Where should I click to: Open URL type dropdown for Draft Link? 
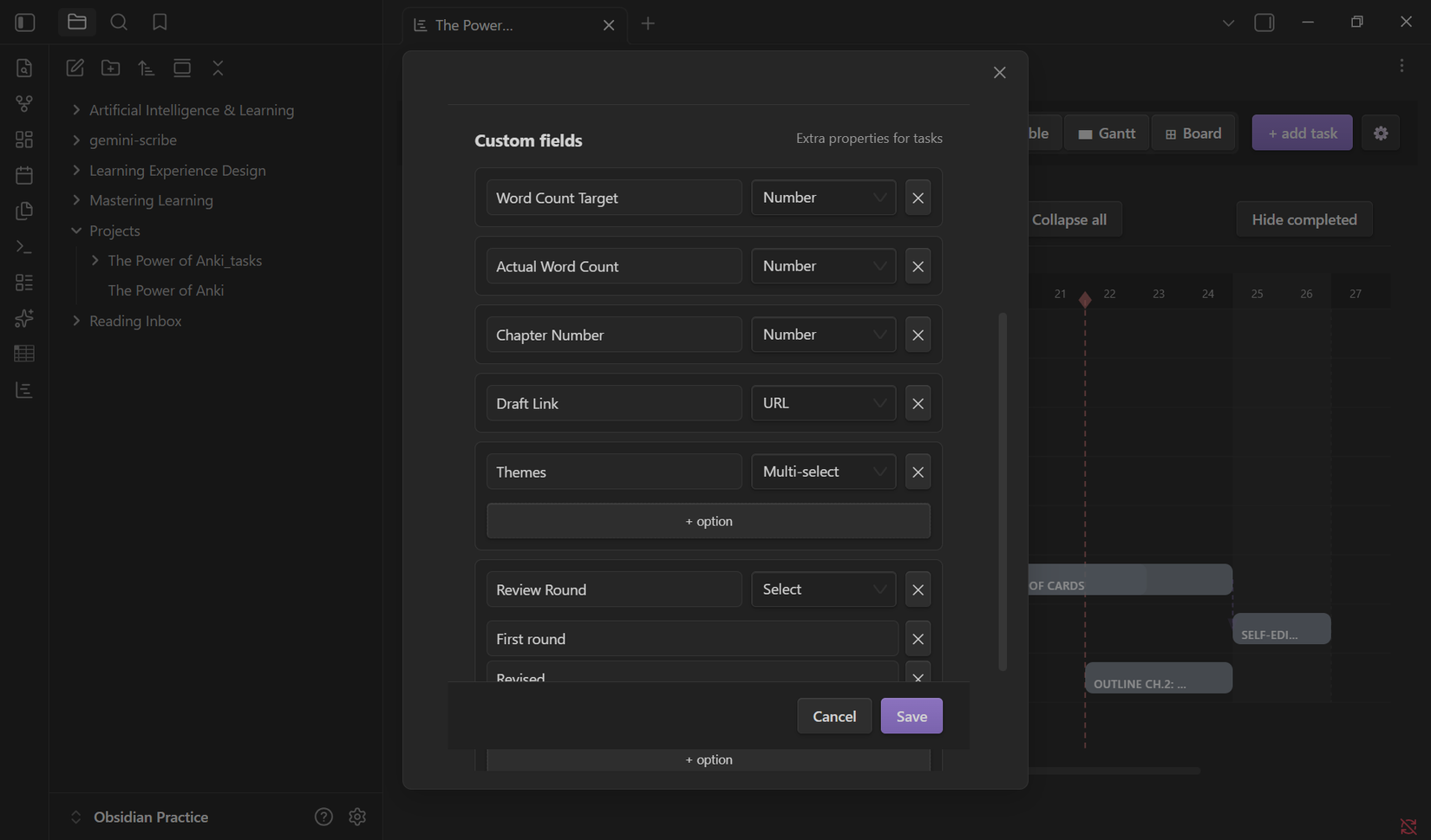point(823,403)
